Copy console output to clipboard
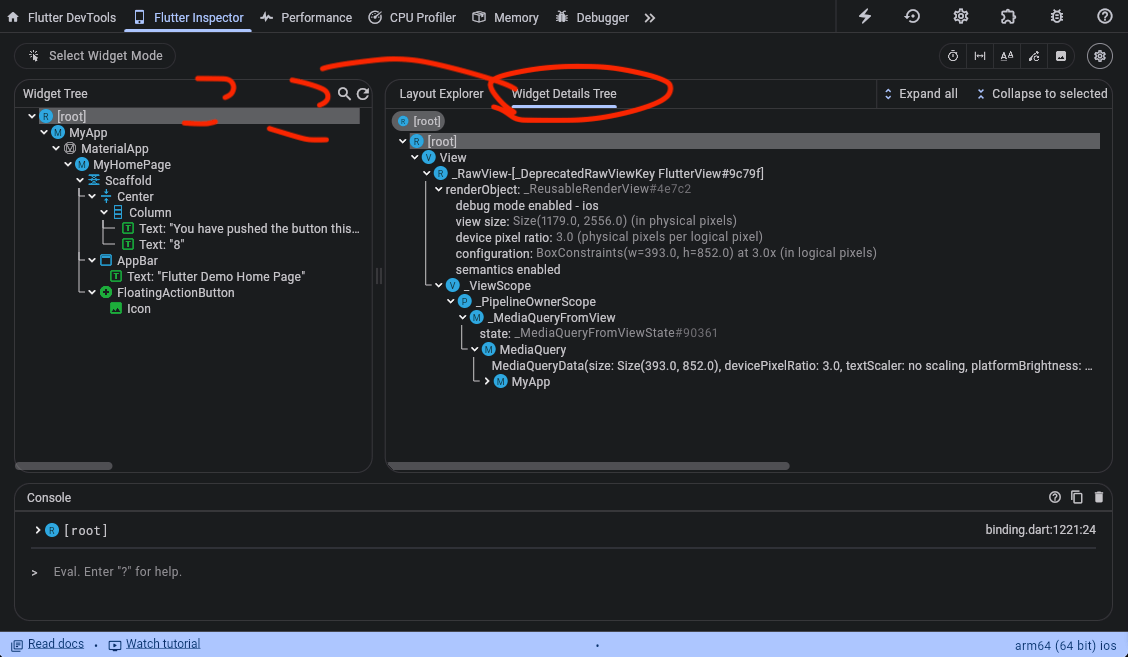Screen dimensions: 1128x657 1077,497
